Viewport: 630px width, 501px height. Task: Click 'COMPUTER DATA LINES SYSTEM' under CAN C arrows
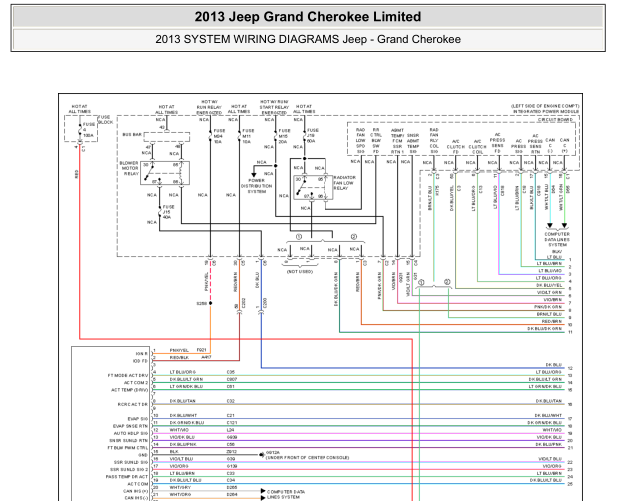pos(557,239)
